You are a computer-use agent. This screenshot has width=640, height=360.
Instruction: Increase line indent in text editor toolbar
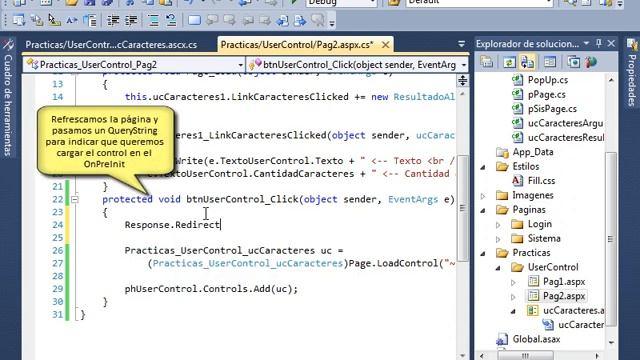131,20
